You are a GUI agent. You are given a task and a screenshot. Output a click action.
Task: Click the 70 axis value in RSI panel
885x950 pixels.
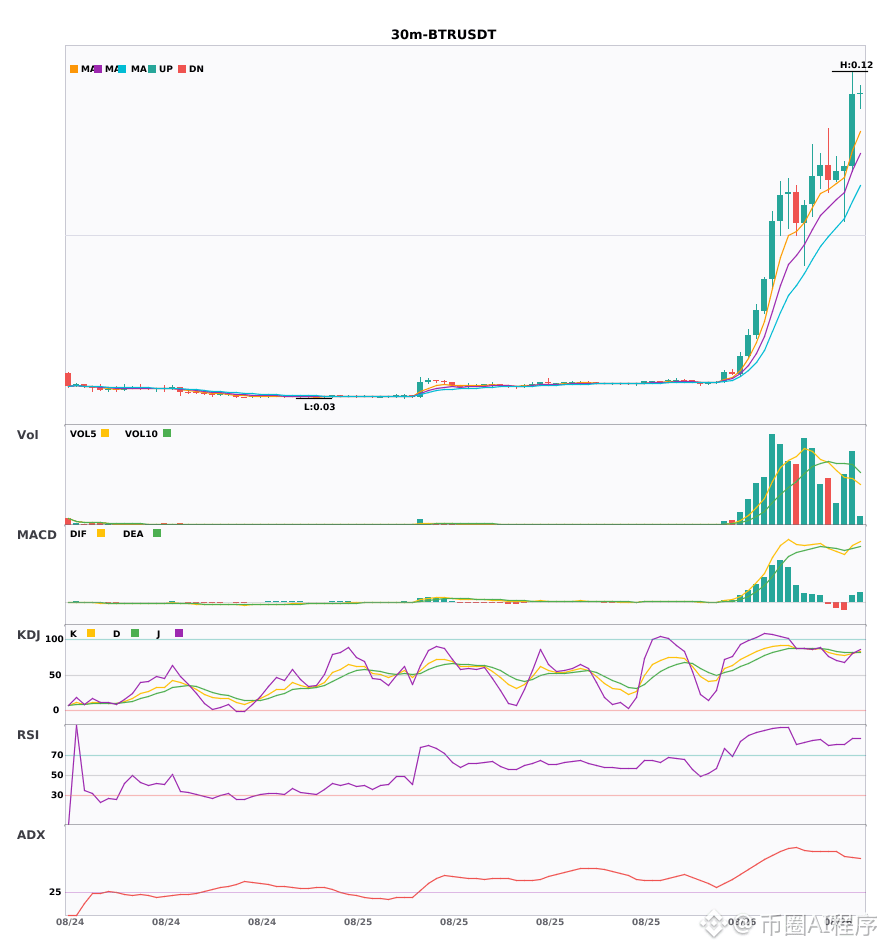(x=57, y=755)
